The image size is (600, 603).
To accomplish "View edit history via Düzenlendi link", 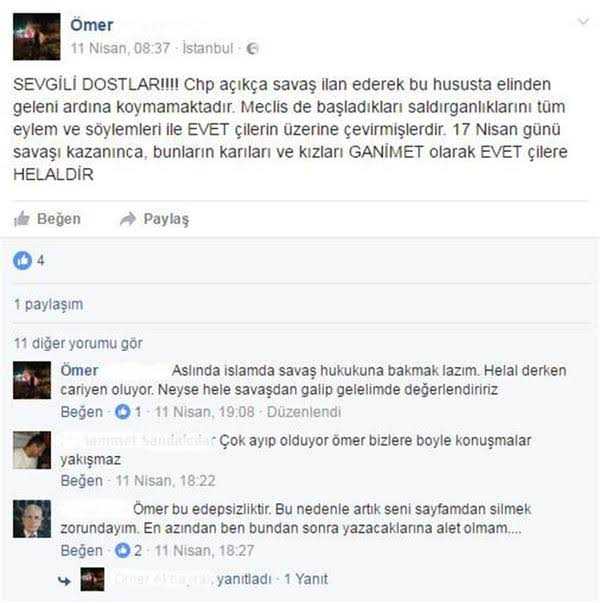I will (304, 412).
